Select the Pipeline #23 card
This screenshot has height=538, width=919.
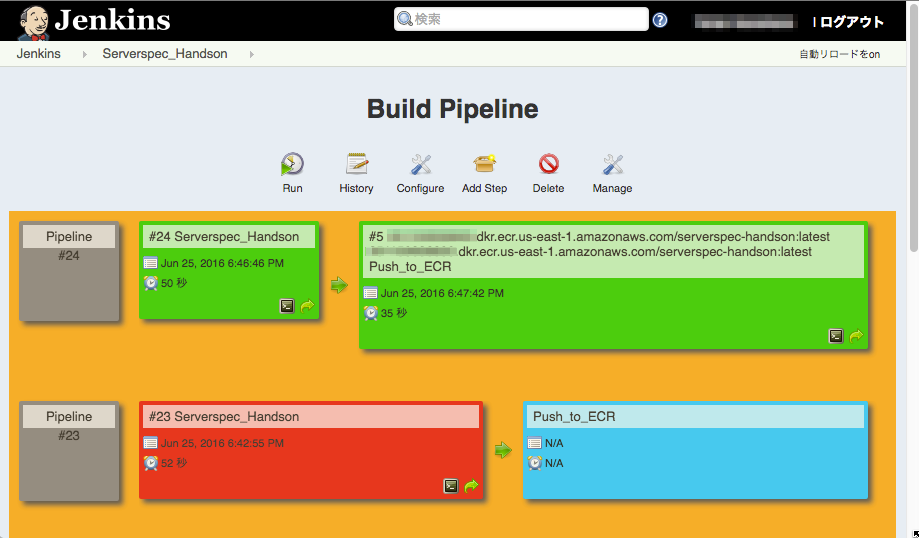click(x=69, y=451)
